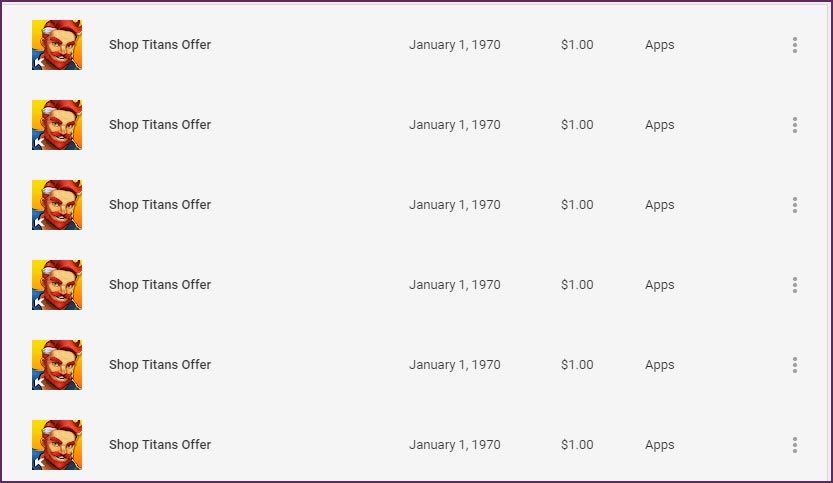This screenshot has height=483, width=833.
Task: Click the $1.00 price in the second row
Action: 577,125
